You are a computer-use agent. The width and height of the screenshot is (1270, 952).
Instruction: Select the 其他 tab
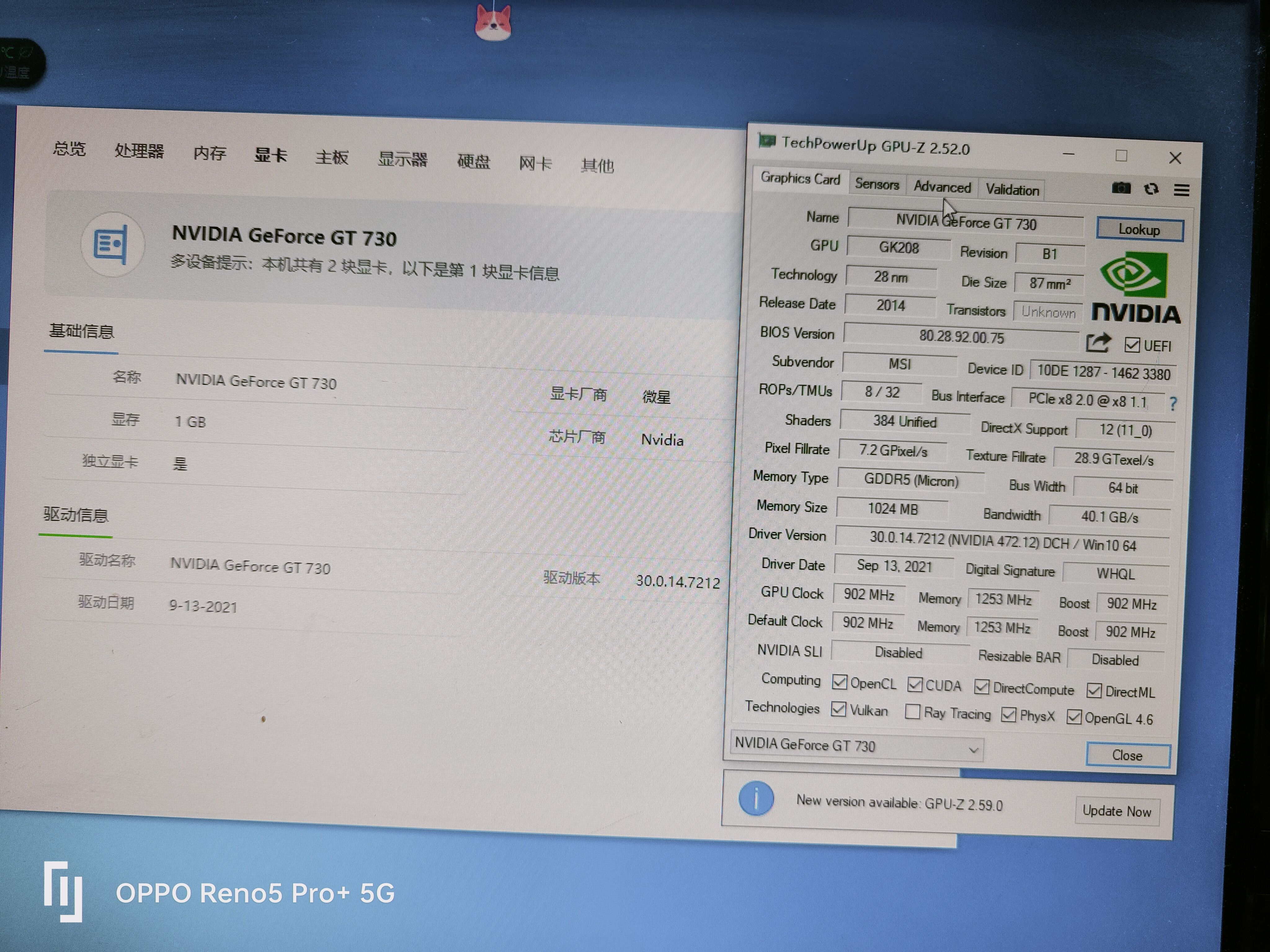click(x=597, y=166)
